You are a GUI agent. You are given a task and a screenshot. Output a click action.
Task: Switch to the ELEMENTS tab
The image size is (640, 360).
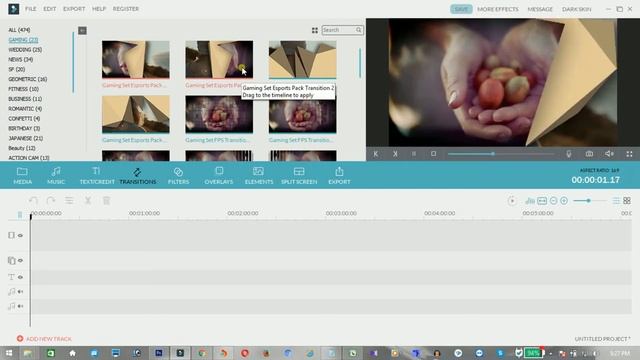coord(259,176)
